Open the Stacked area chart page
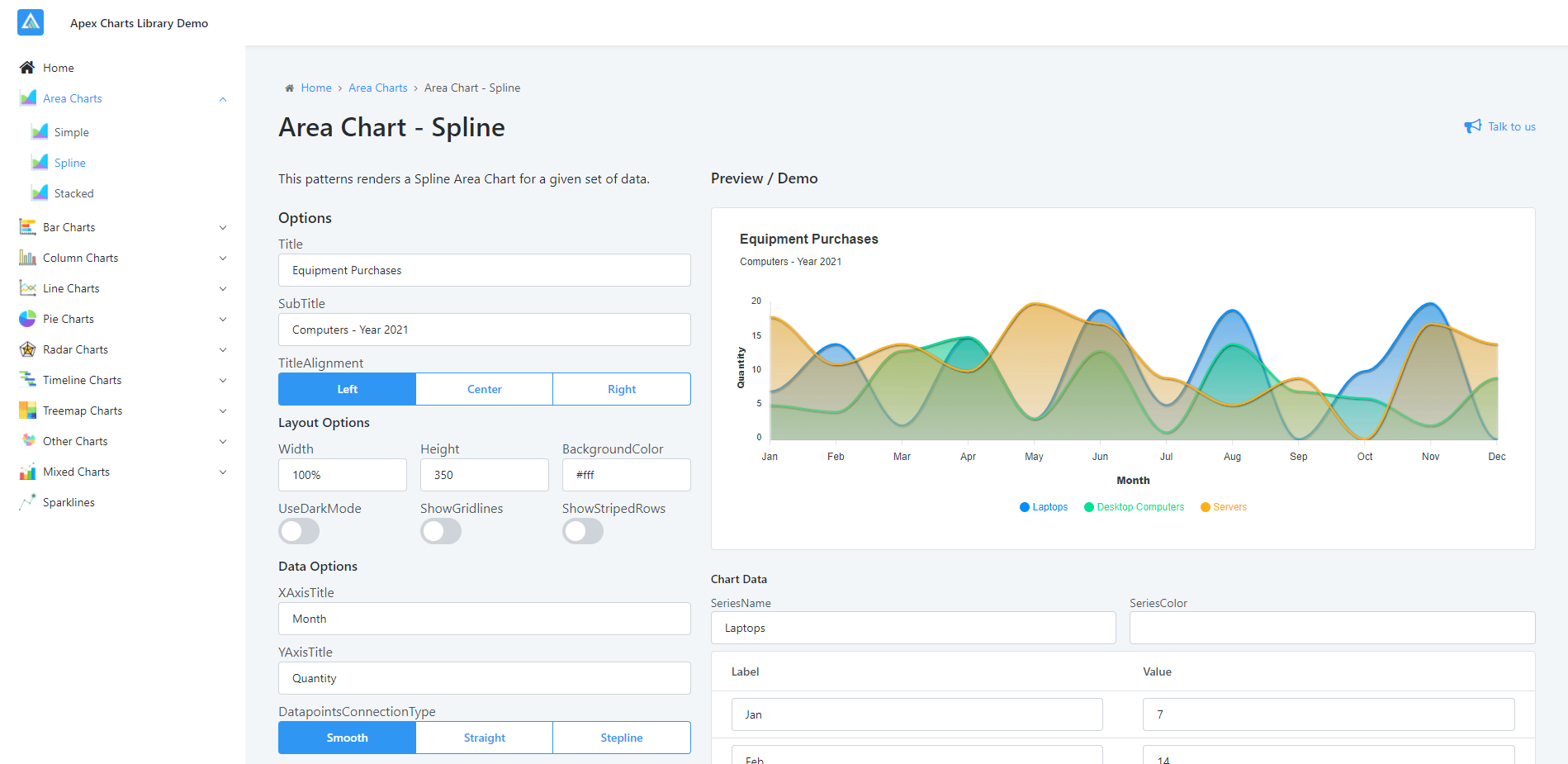 (73, 192)
